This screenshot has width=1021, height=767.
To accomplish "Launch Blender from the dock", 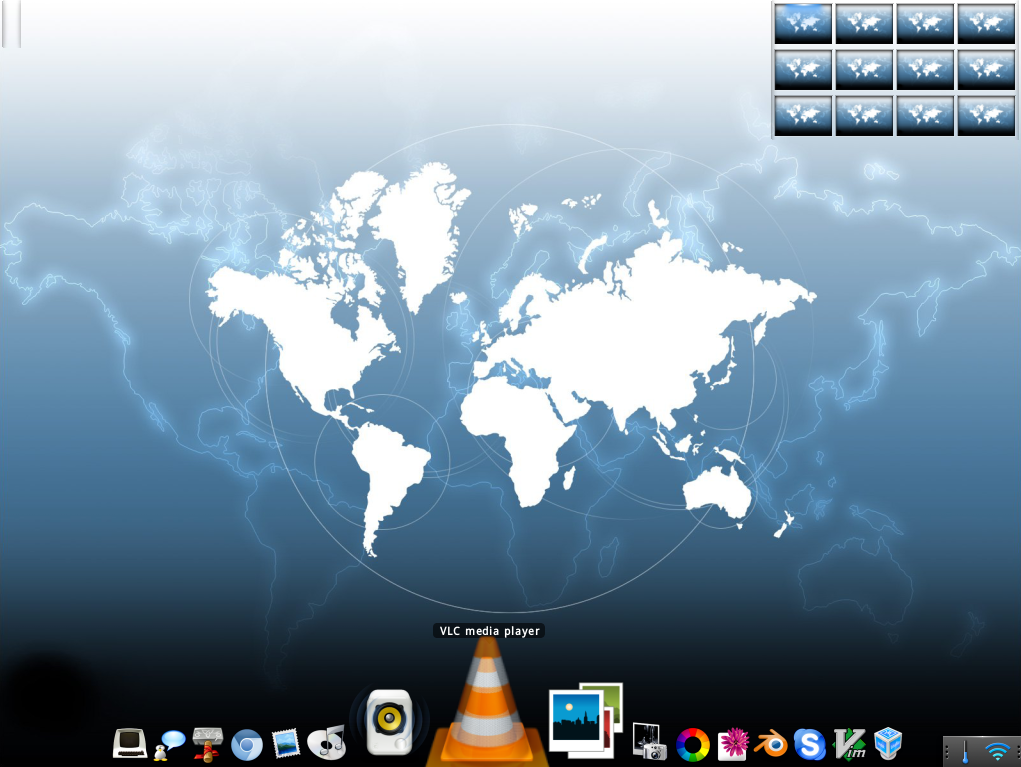I will pos(771,744).
